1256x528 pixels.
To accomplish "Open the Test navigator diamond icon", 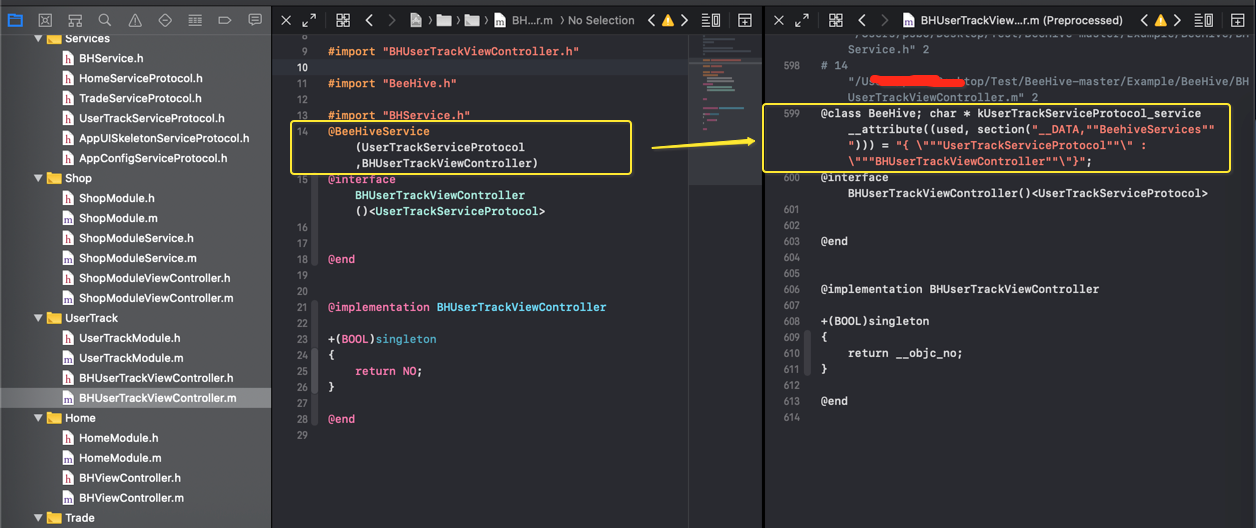I will [165, 20].
